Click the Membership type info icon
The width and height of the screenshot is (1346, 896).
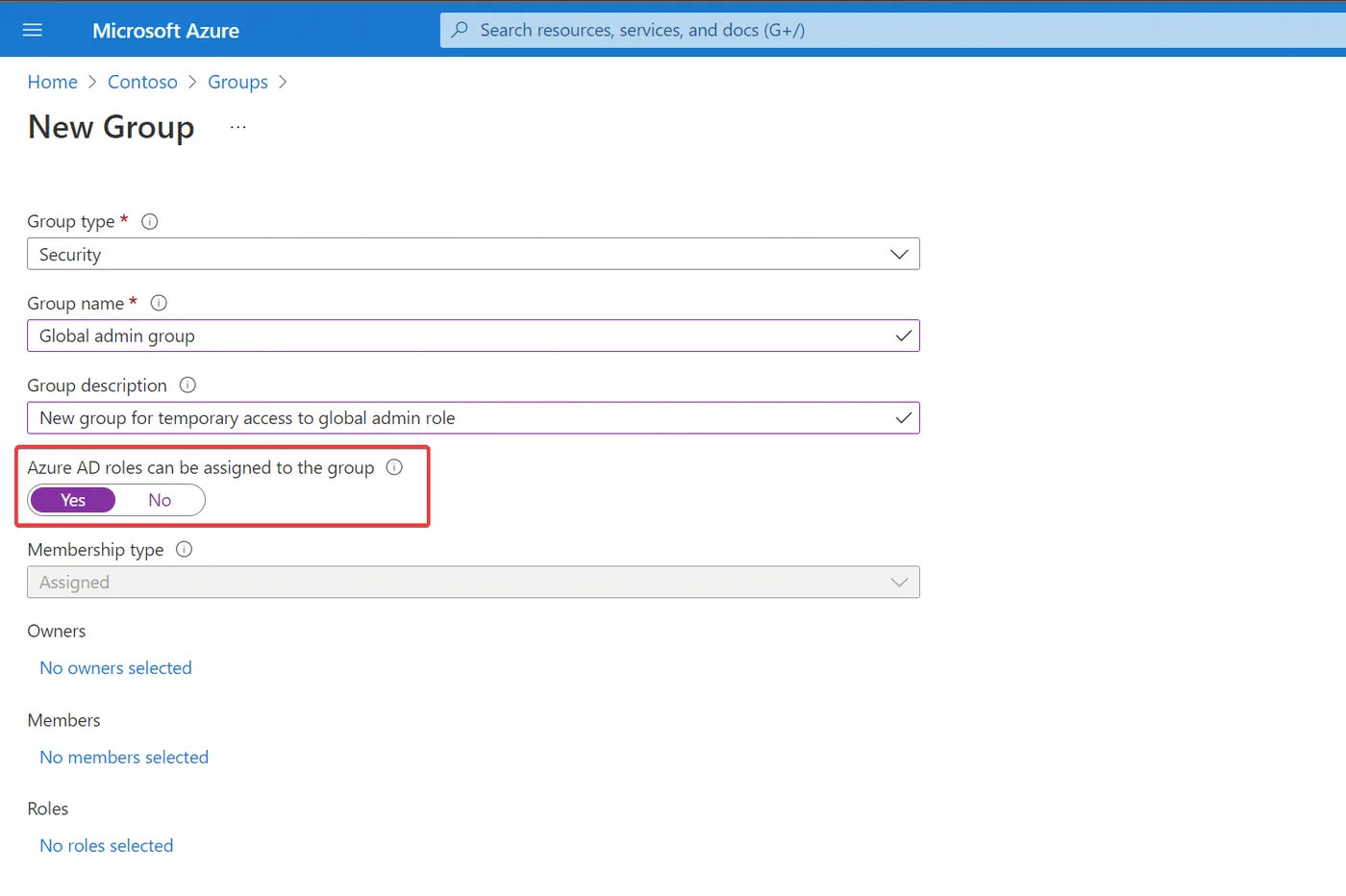[185, 550]
